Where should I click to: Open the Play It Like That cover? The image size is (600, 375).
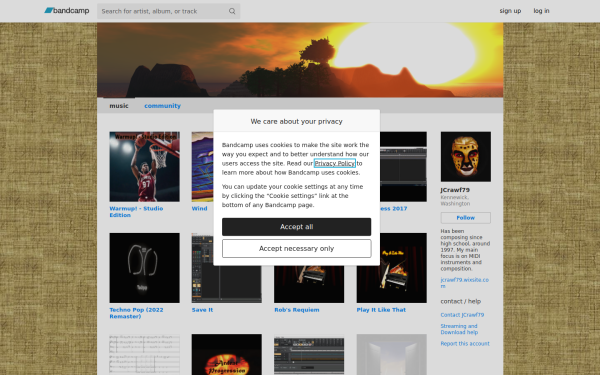coord(391,268)
